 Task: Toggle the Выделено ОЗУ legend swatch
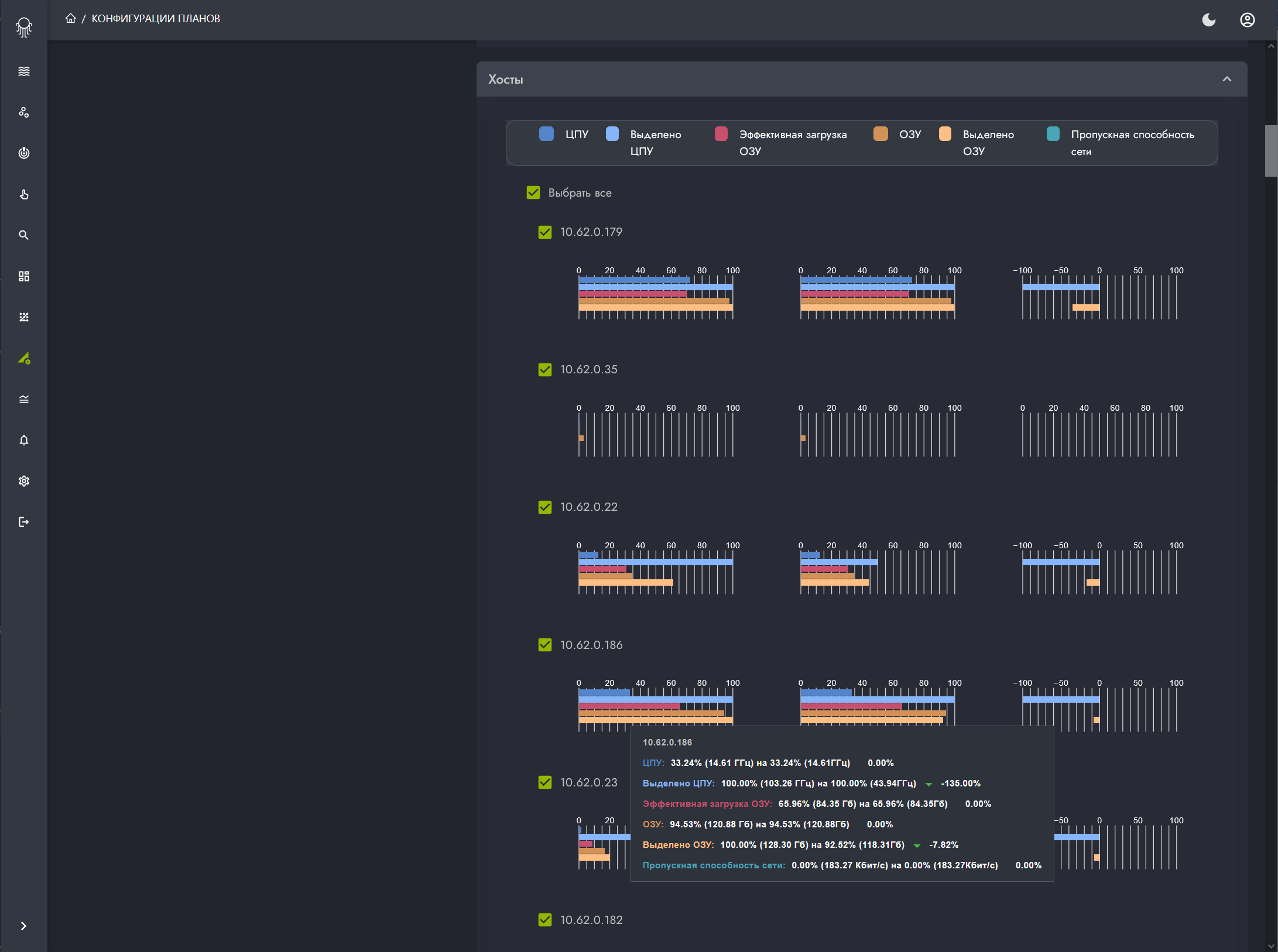click(x=945, y=134)
